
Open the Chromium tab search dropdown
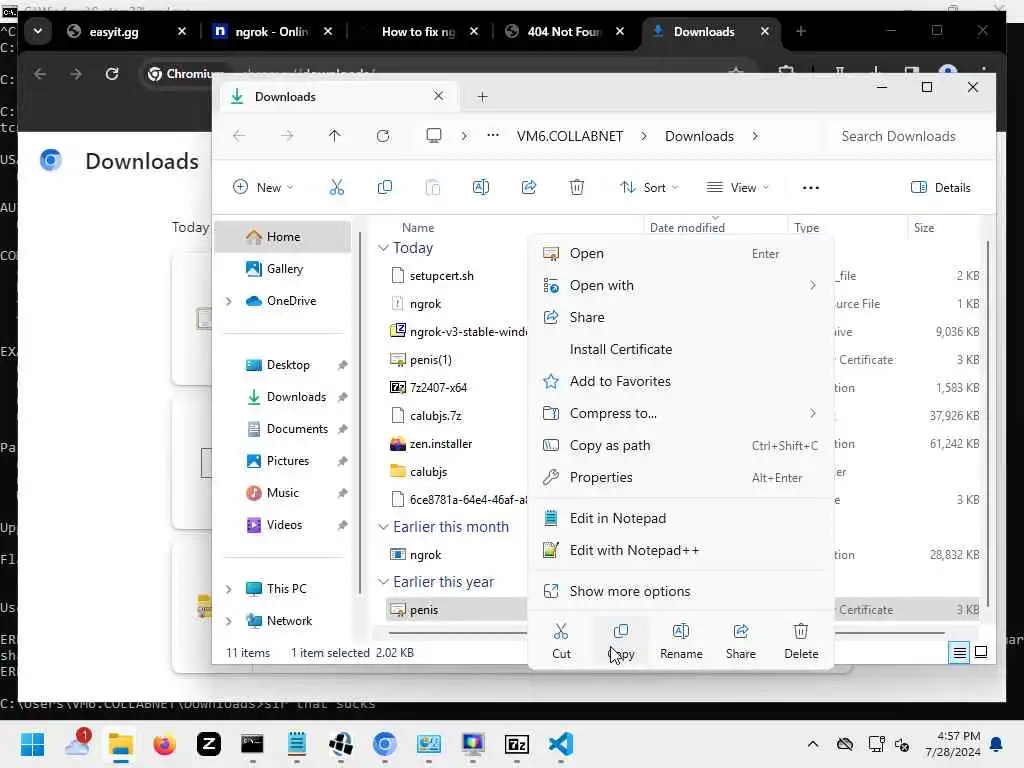(38, 31)
